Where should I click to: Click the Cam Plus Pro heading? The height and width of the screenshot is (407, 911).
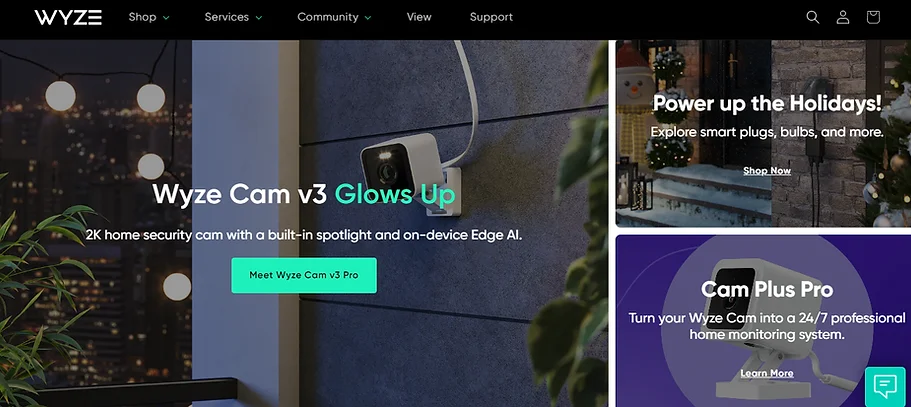pyautogui.click(x=767, y=289)
